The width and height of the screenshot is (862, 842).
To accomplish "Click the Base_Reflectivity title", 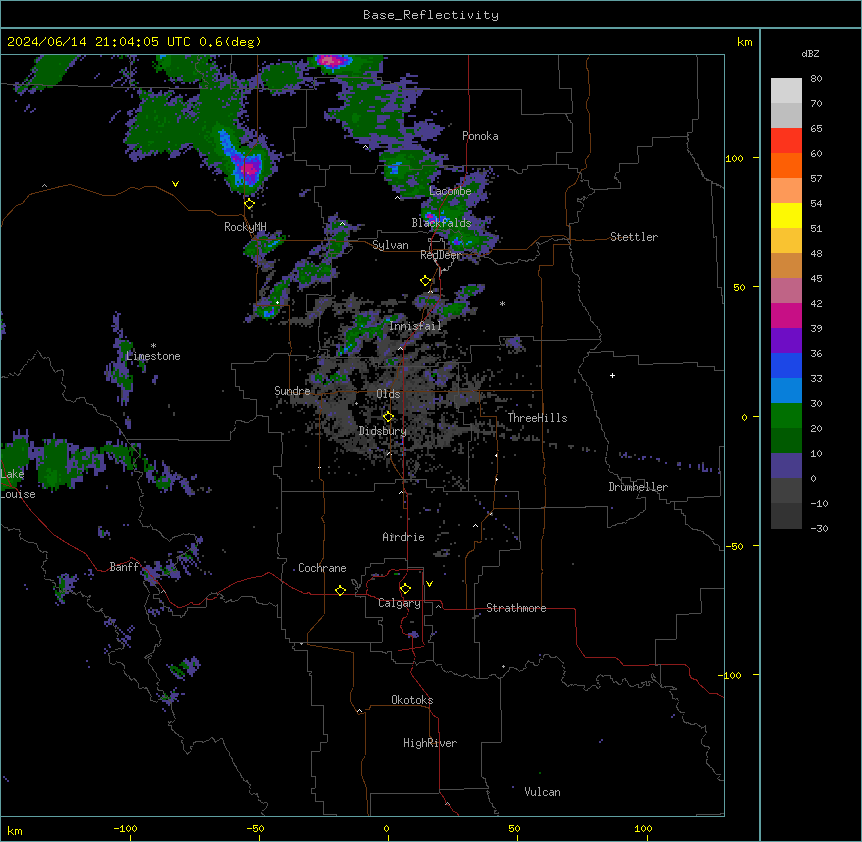I will coord(431,15).
